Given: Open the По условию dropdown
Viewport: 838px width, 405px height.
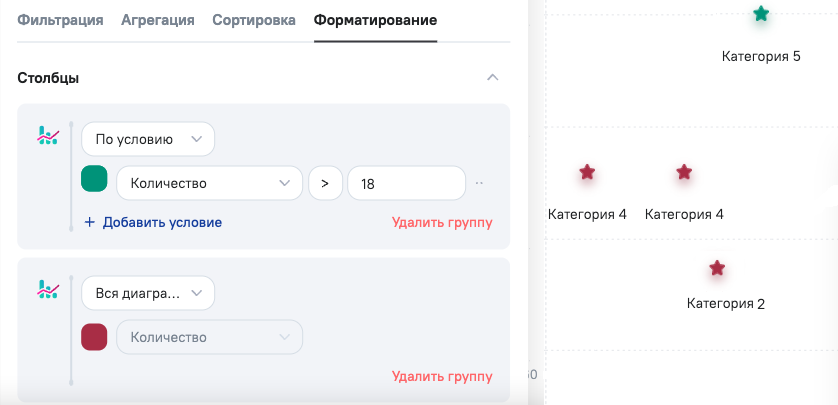Looking at the screenshot, I should coord(147,140).
